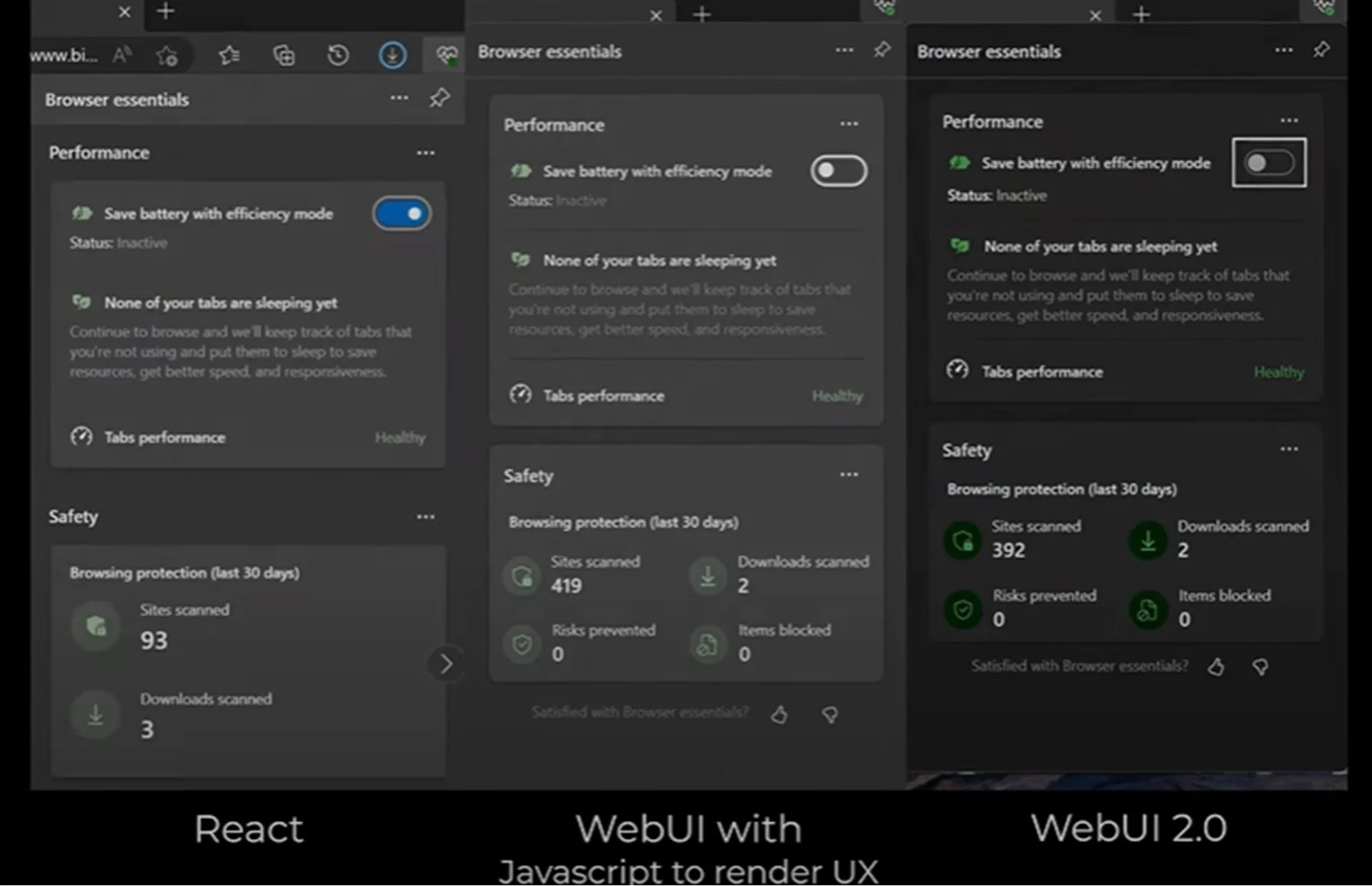Image resolution: width=1372 pixels, height=886 pixels.
Task: Open Performance more options in middle WebUI panel
Action: tap(849, 124)
